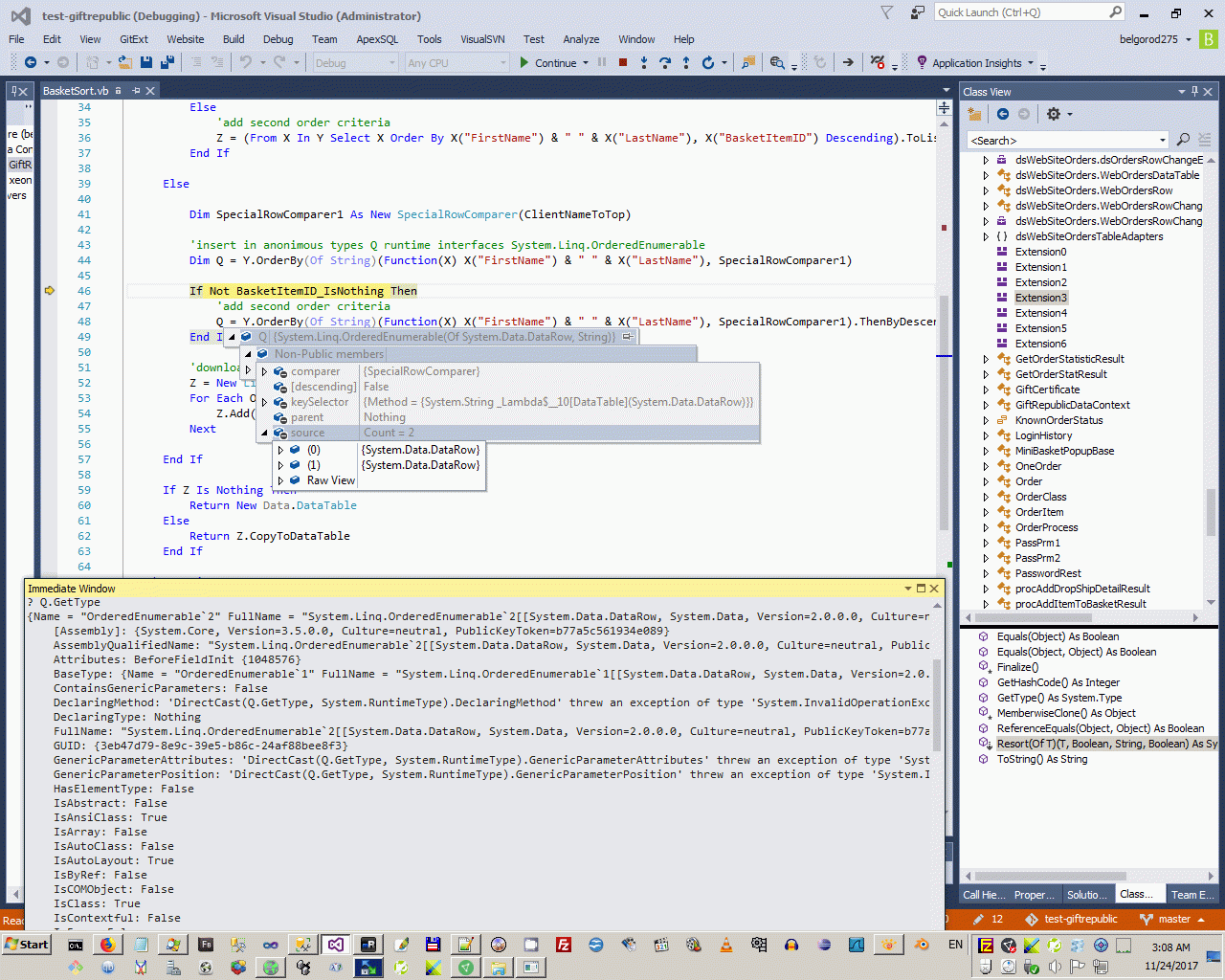Click the Step Over debug icon
This screenshot has height=980, width=1225.
(664, 63)
